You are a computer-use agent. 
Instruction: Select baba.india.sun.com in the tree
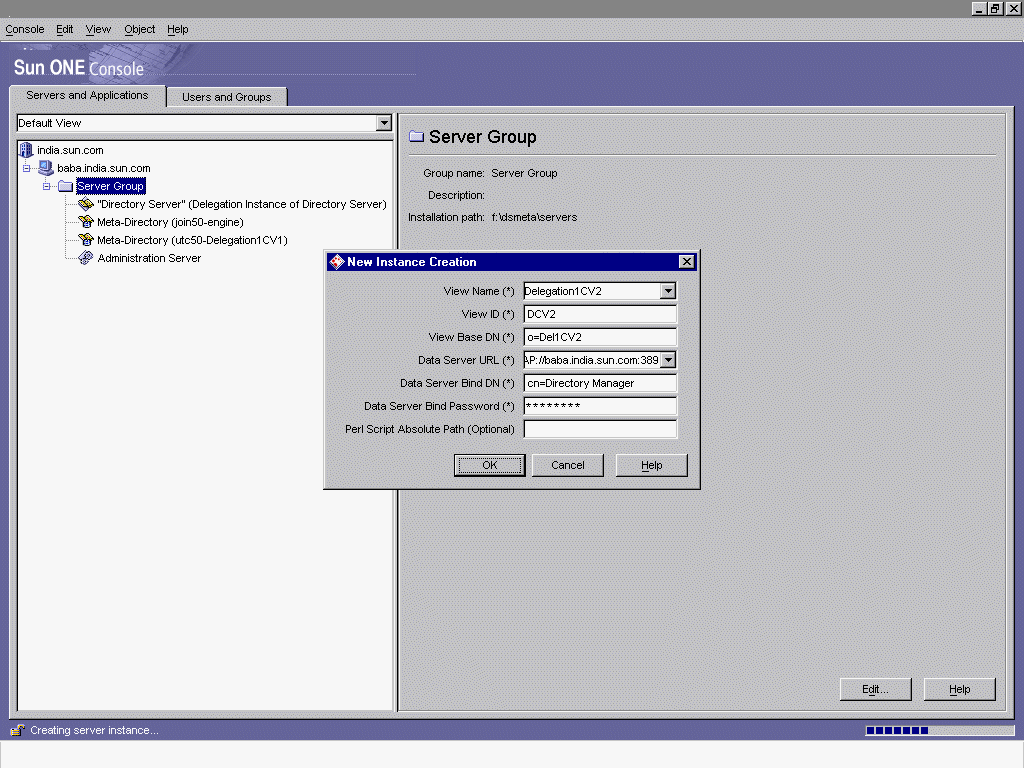(x=104, y=168)
